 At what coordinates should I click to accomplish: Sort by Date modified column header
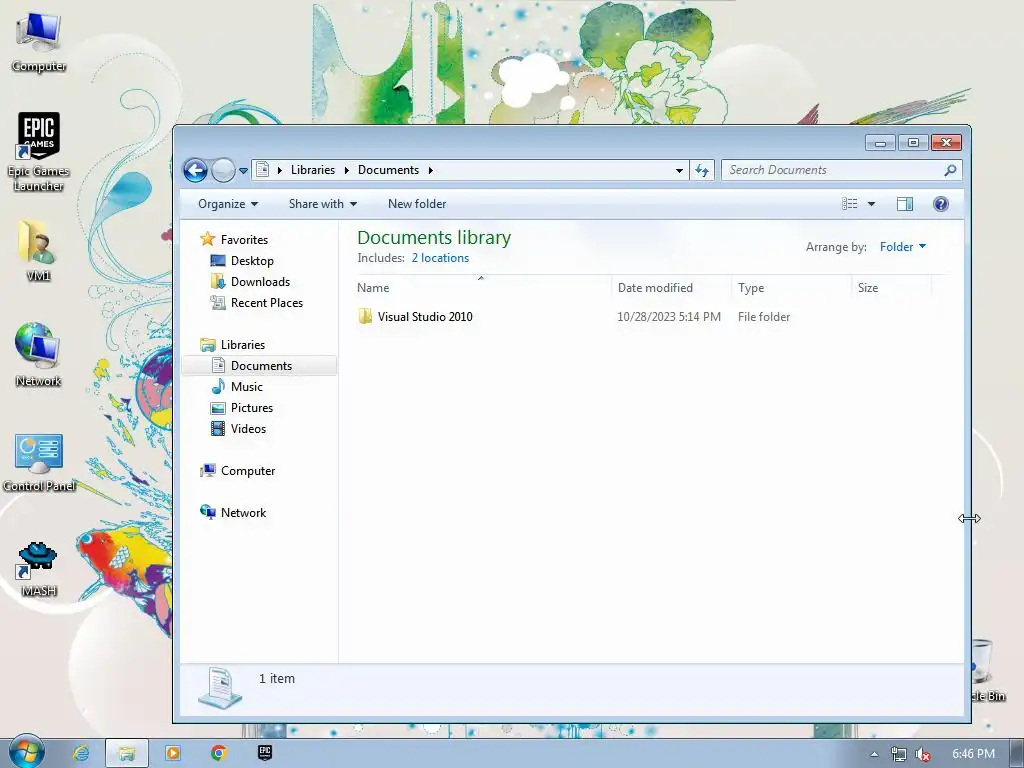672,287
